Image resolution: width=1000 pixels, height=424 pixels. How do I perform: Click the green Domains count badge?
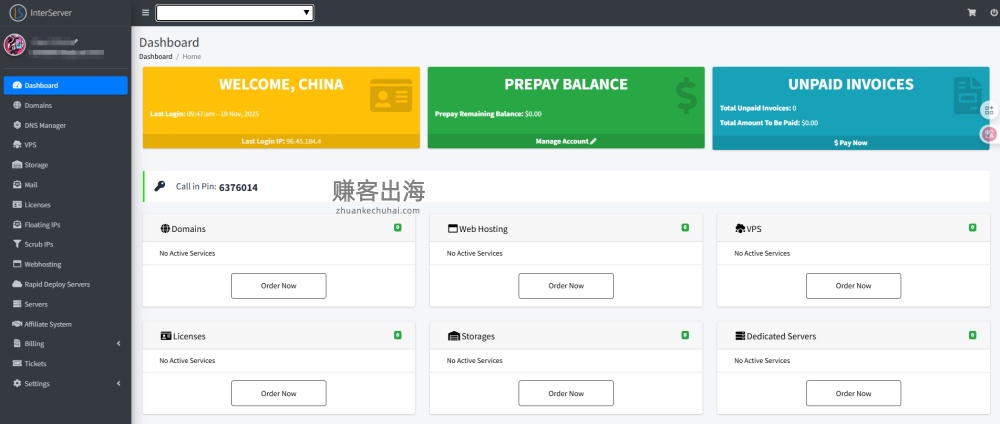(397, 228)
